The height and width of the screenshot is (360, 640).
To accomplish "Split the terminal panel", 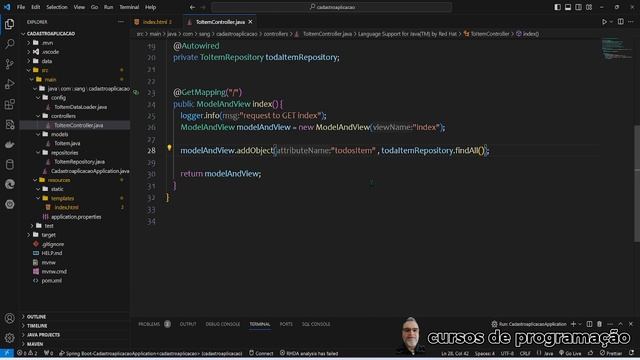I will click(x=589, y=324).
